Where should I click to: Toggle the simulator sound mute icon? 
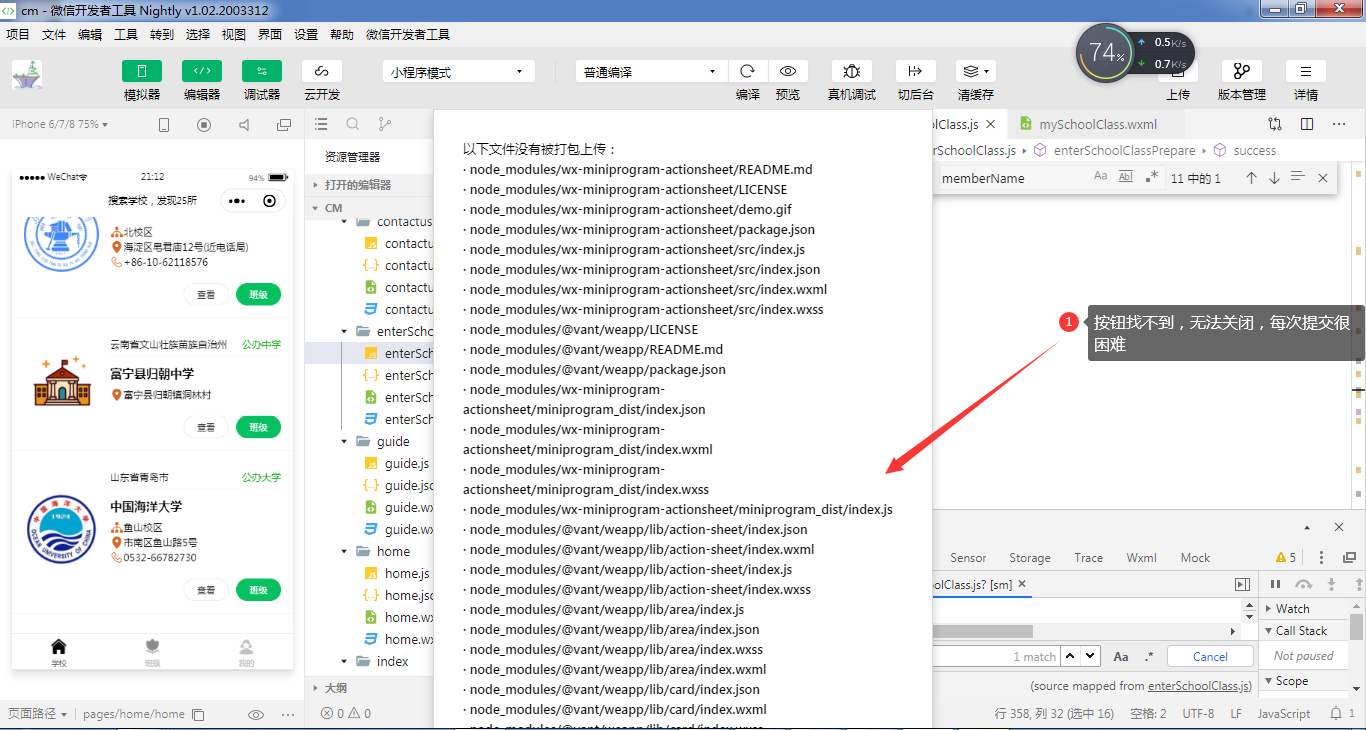244,125
